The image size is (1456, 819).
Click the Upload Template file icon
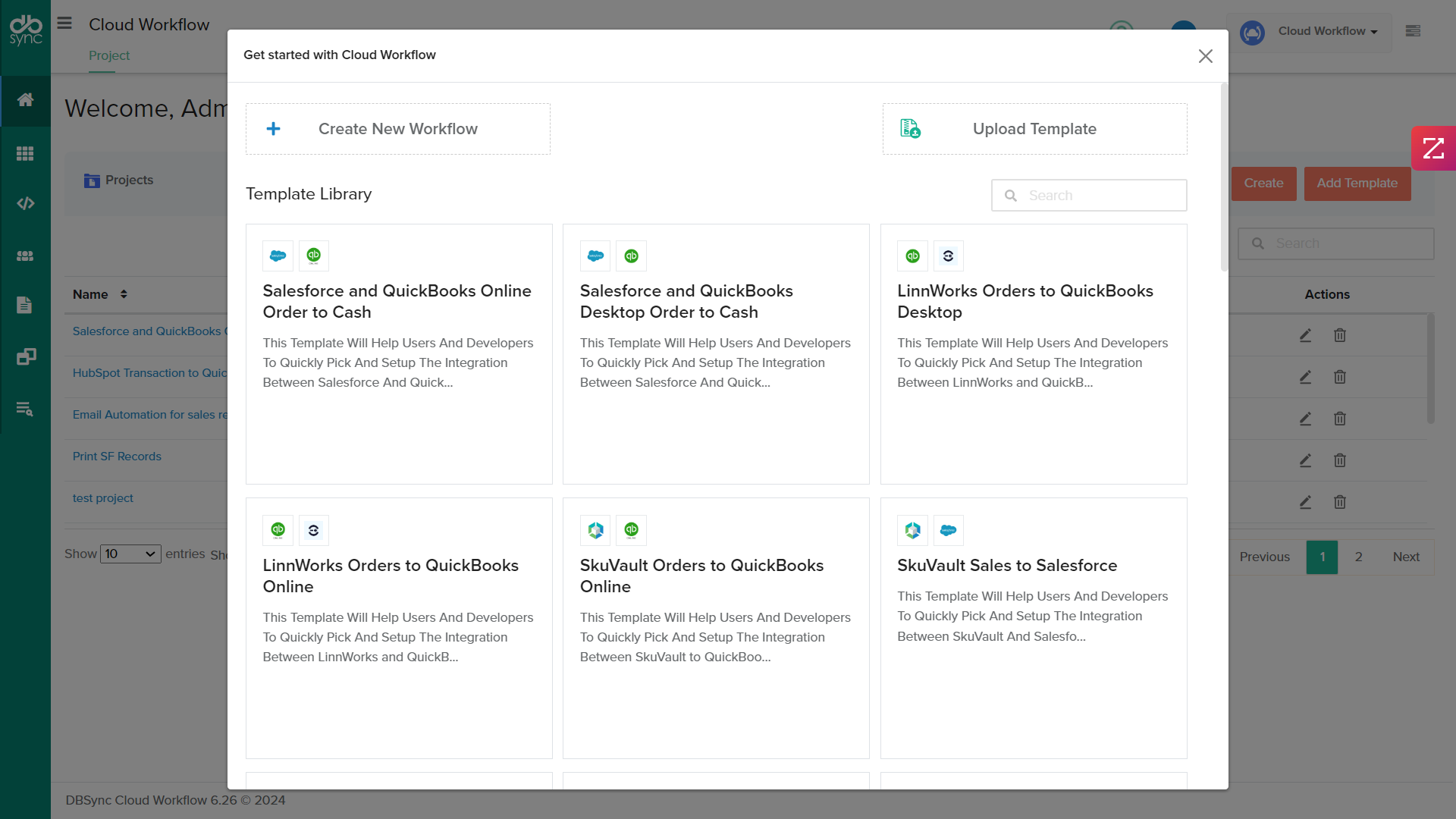click(910, 129)
